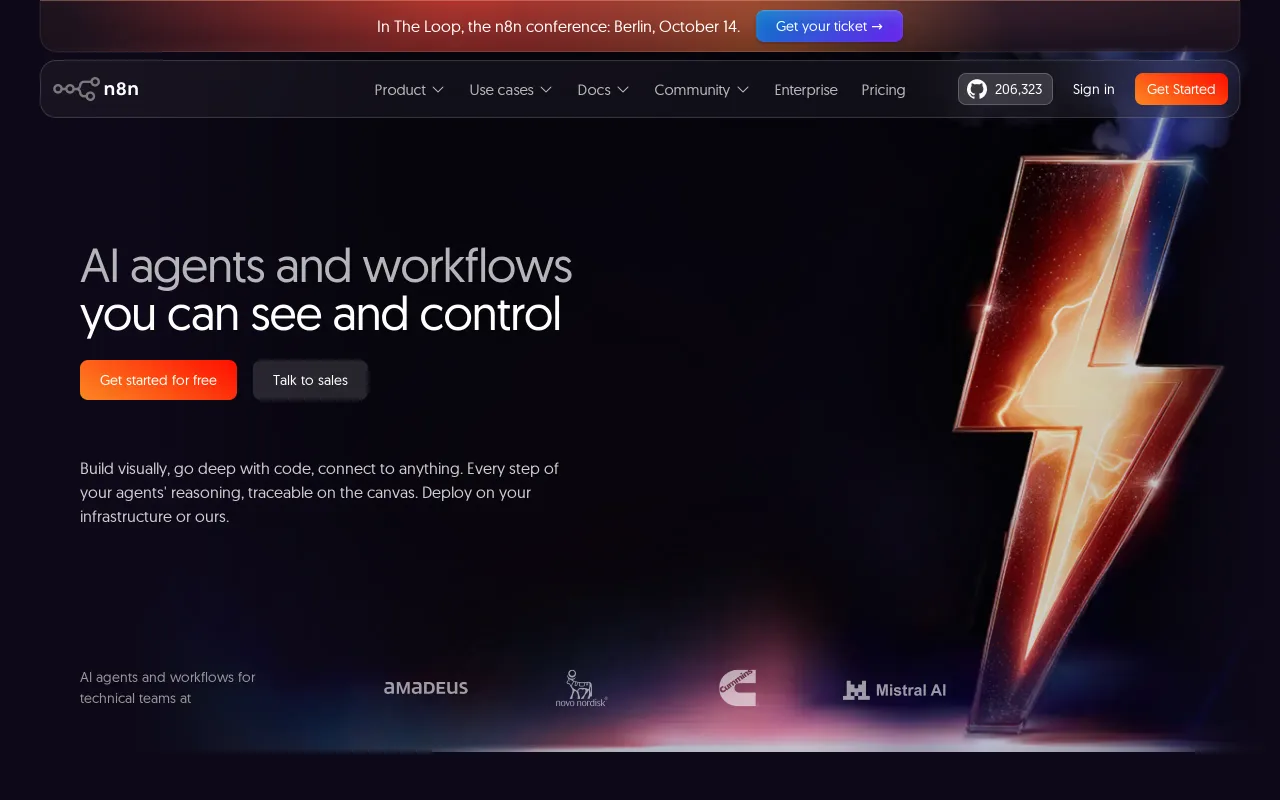
Task: Click the Sign in link
Action: click(1093, 89)
